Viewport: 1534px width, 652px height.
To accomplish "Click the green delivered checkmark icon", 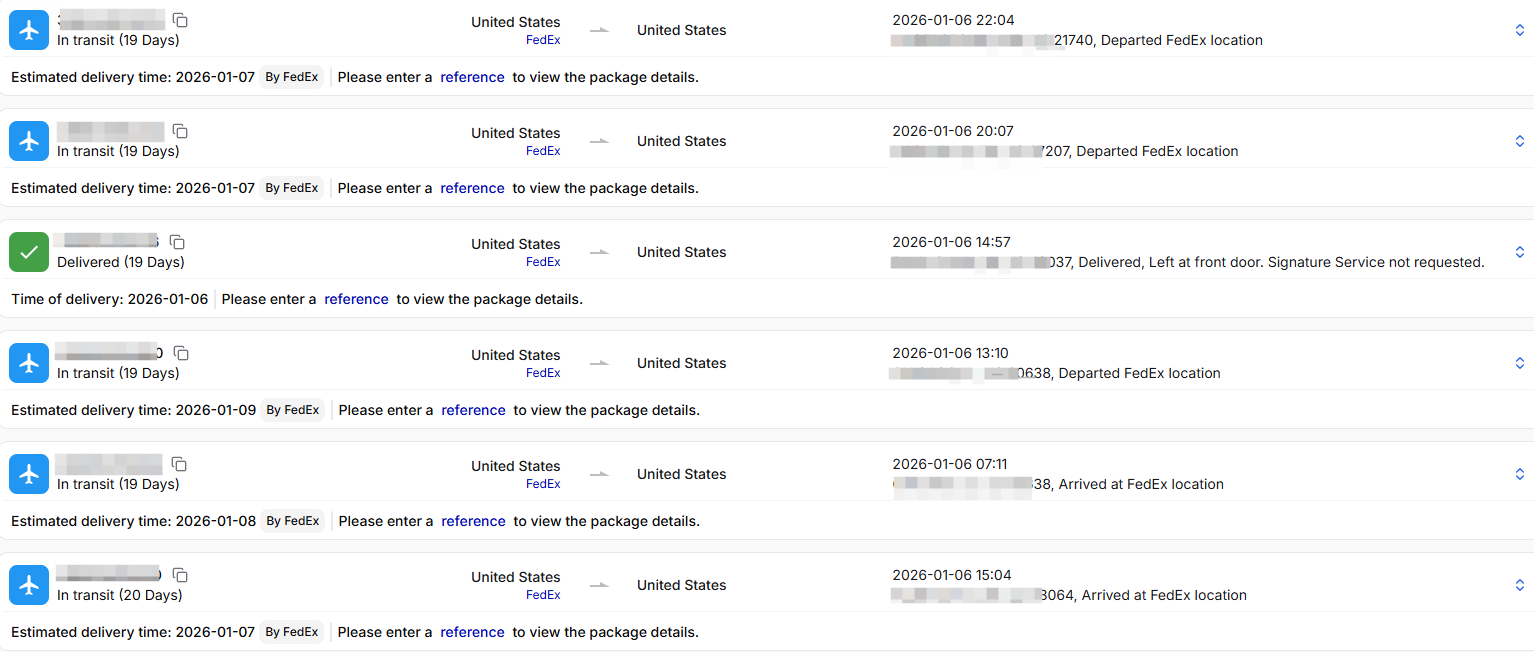I will [29, 252].
